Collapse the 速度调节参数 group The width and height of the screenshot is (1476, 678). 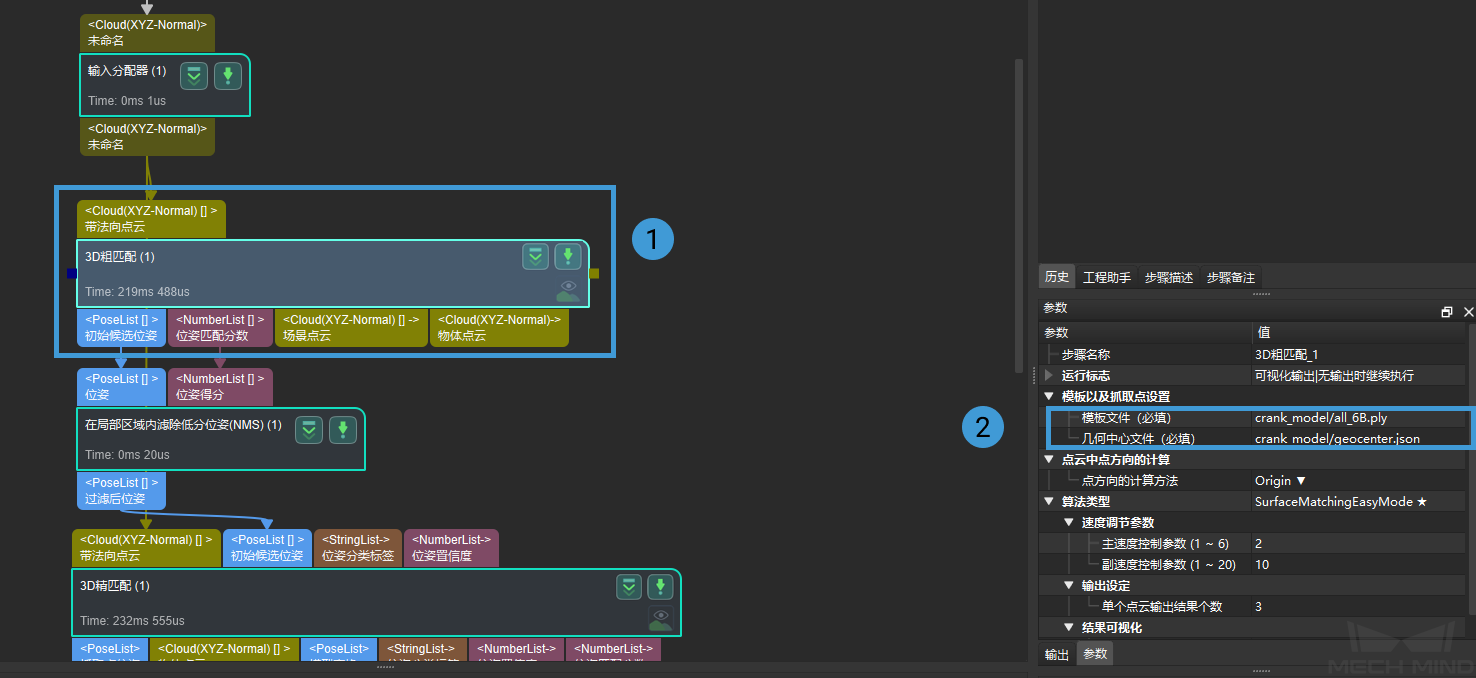1068,523
